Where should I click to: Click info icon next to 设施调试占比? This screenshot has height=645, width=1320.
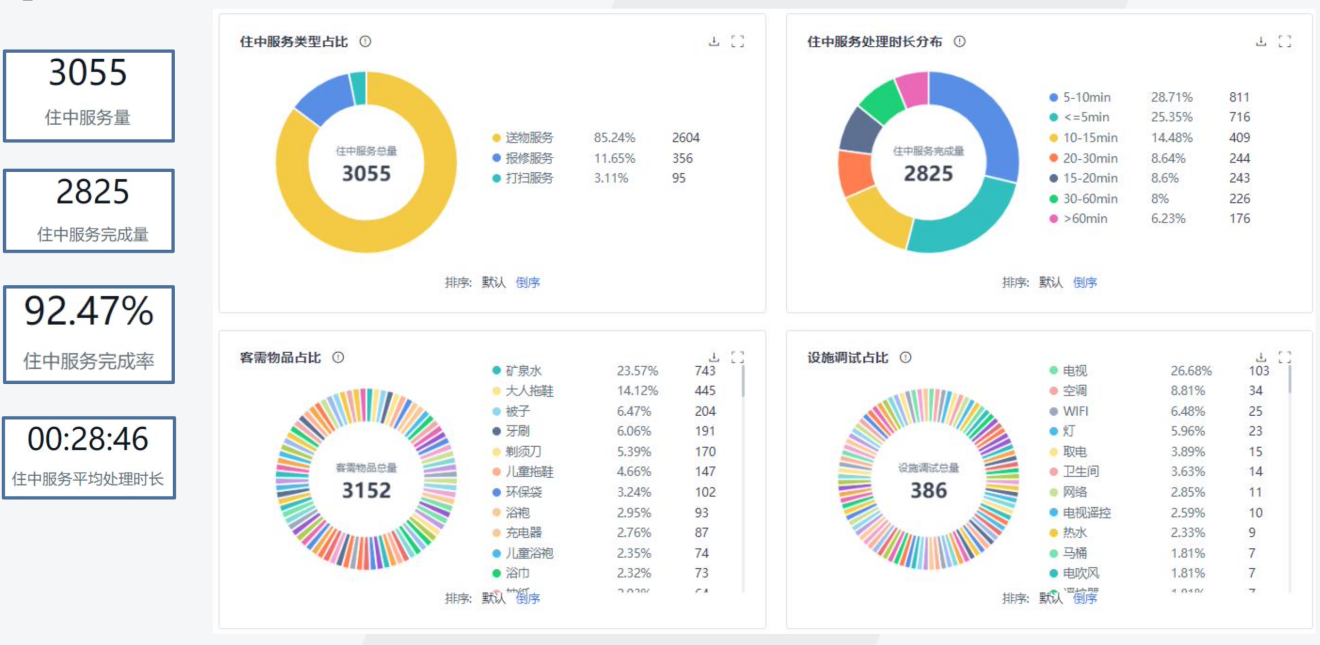click(x=905, y=357)
